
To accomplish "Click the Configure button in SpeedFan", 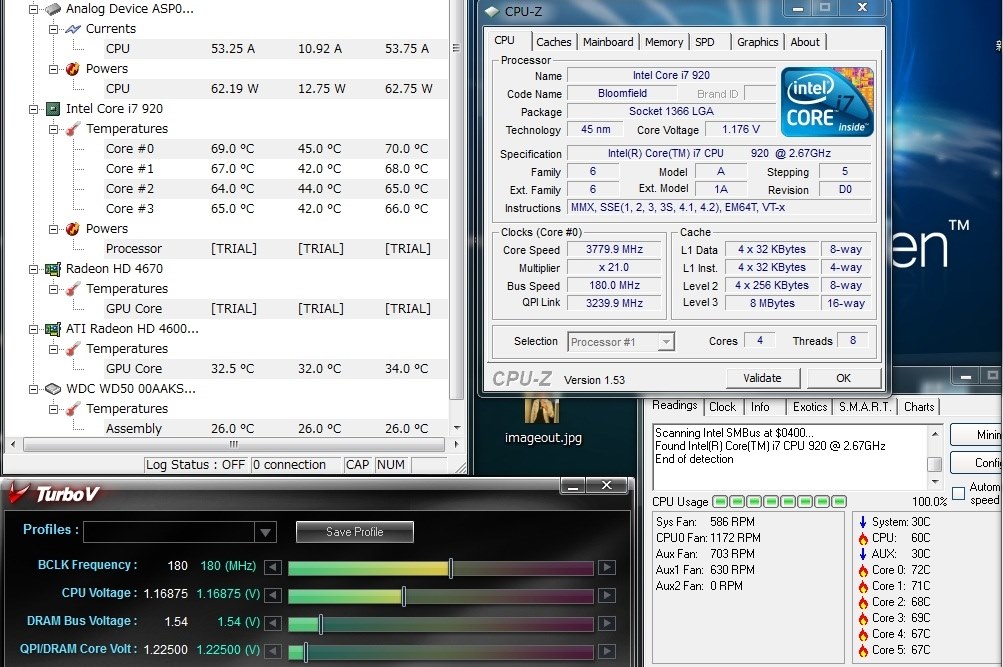I will [x=976, y=462].
